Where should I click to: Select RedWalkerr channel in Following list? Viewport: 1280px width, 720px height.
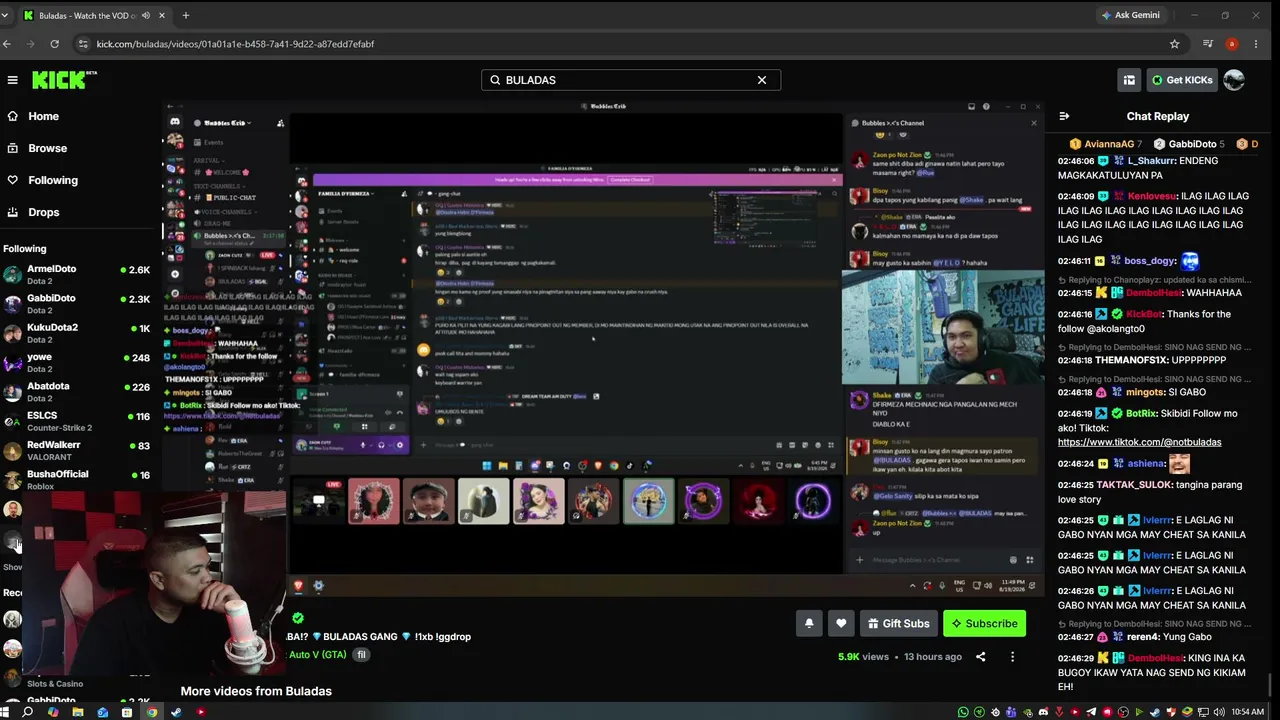click(x=76, y=451)
